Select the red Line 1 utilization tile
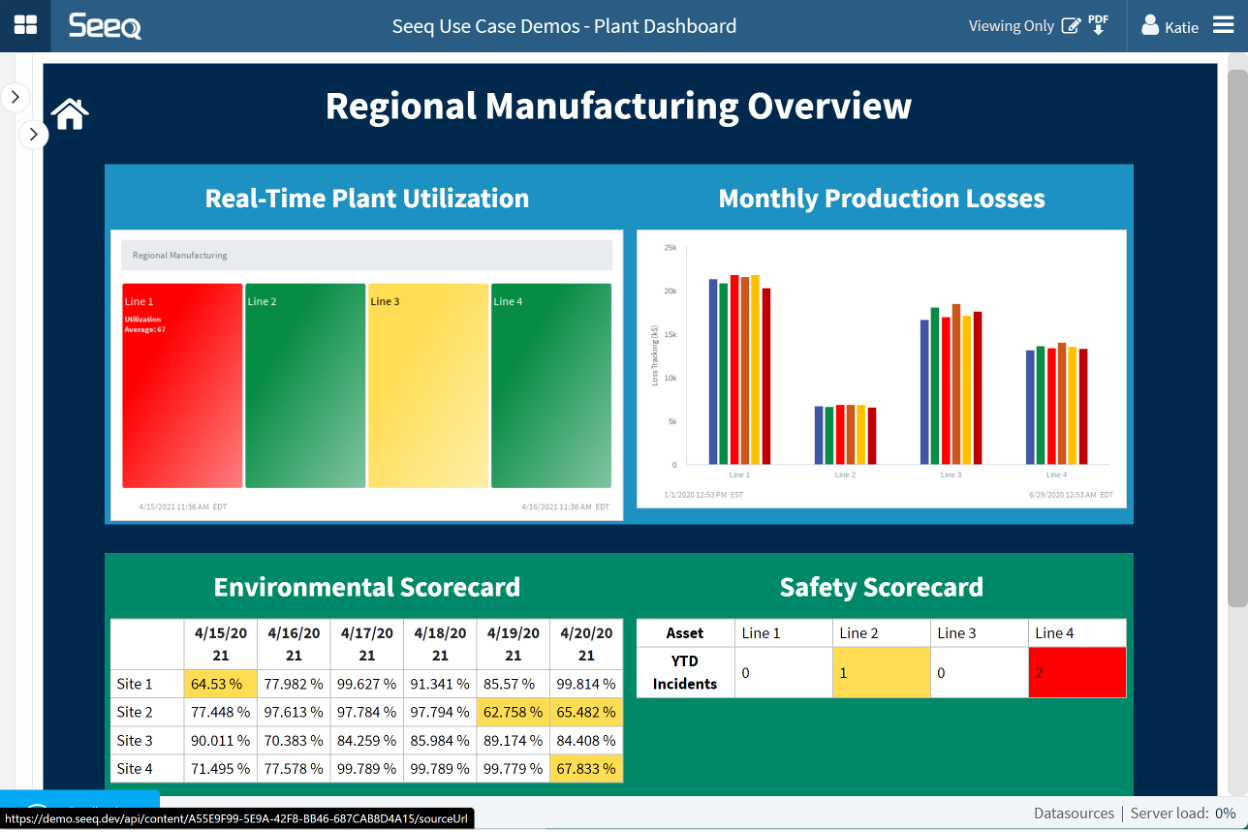The width and height of the screenshot is (1248, 832). click(x=182, y=385)
